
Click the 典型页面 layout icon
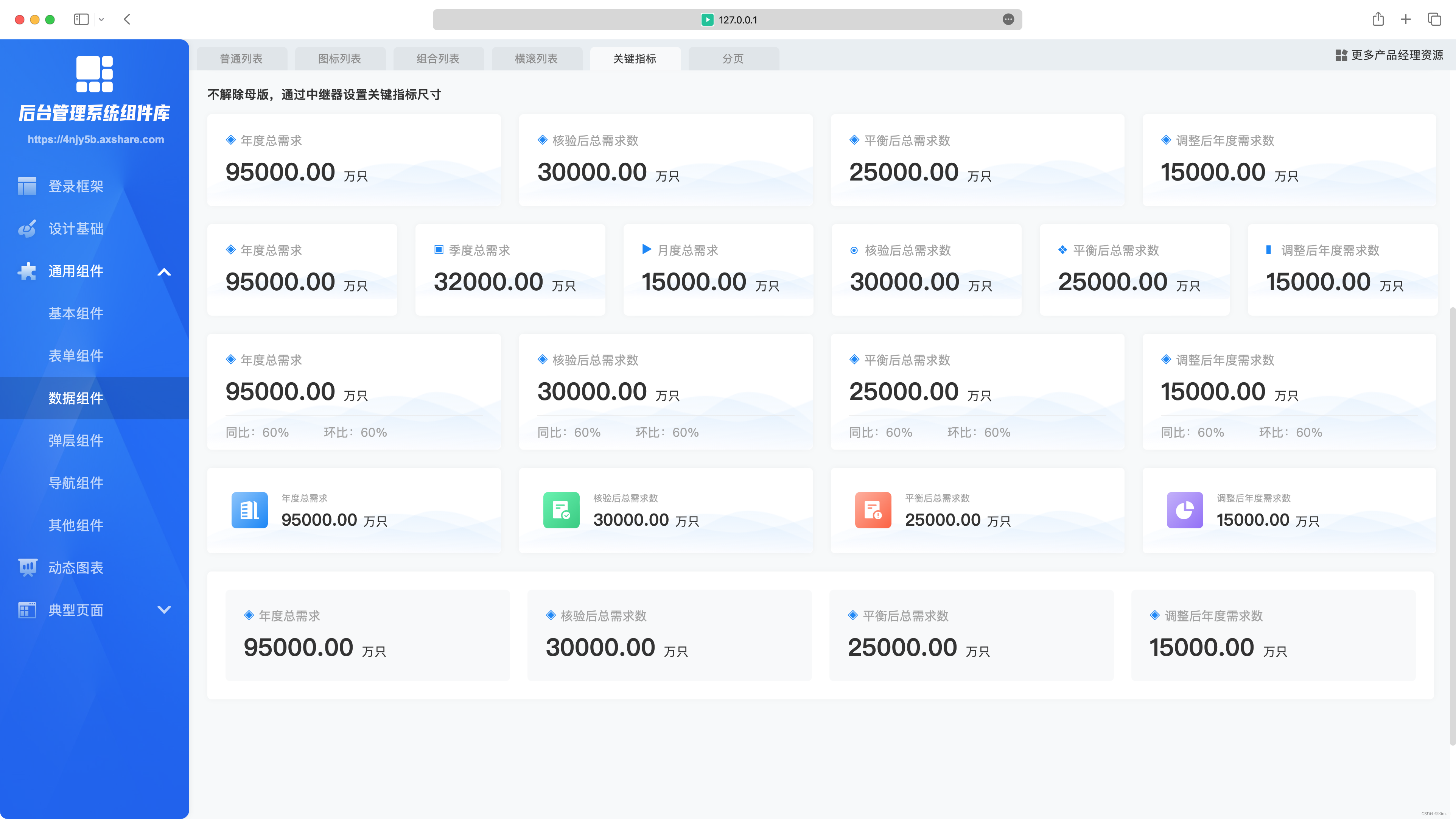click(x=26, y=610)
